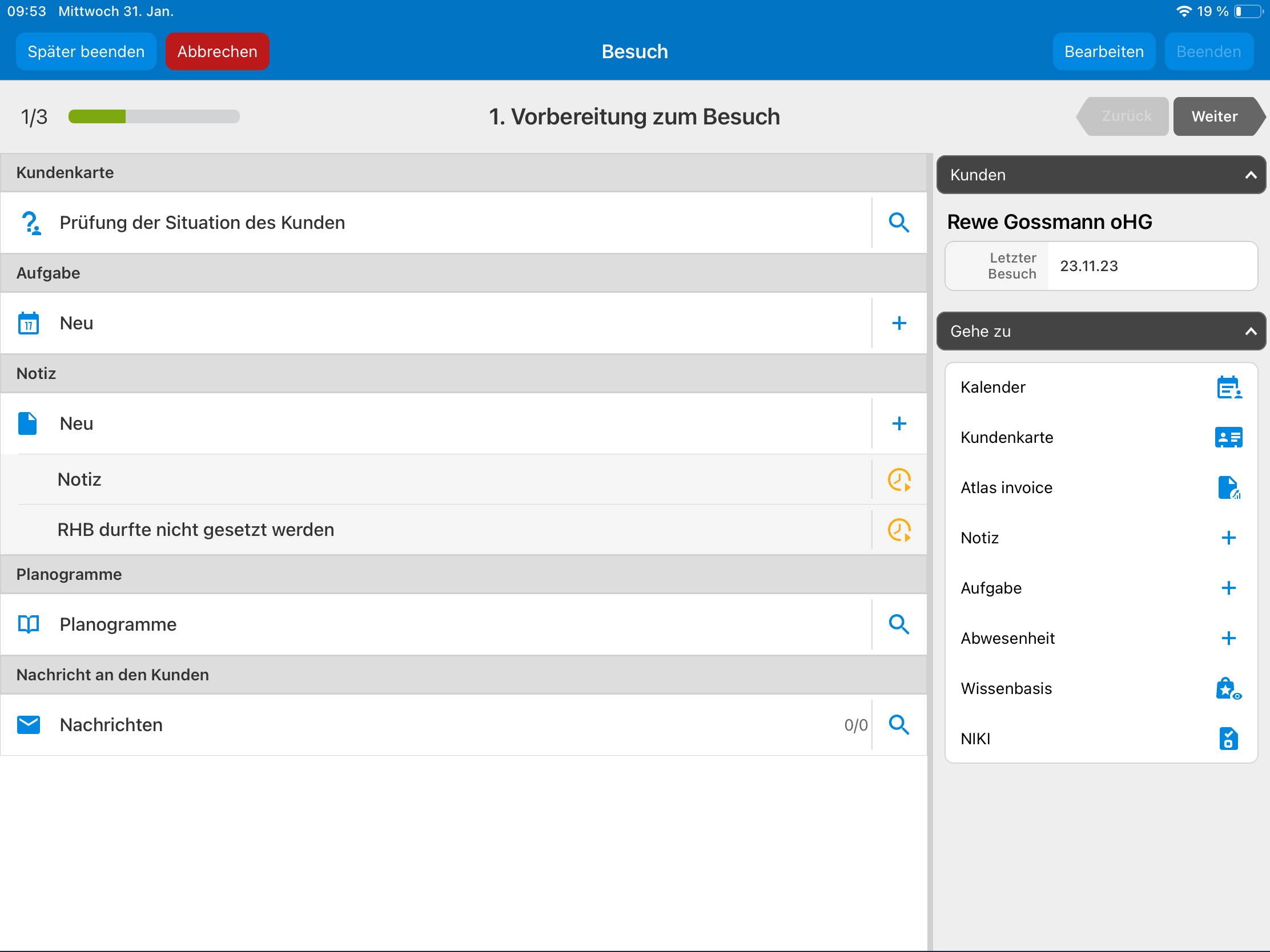Open clock icon next to RHB note

coord(898,530)
